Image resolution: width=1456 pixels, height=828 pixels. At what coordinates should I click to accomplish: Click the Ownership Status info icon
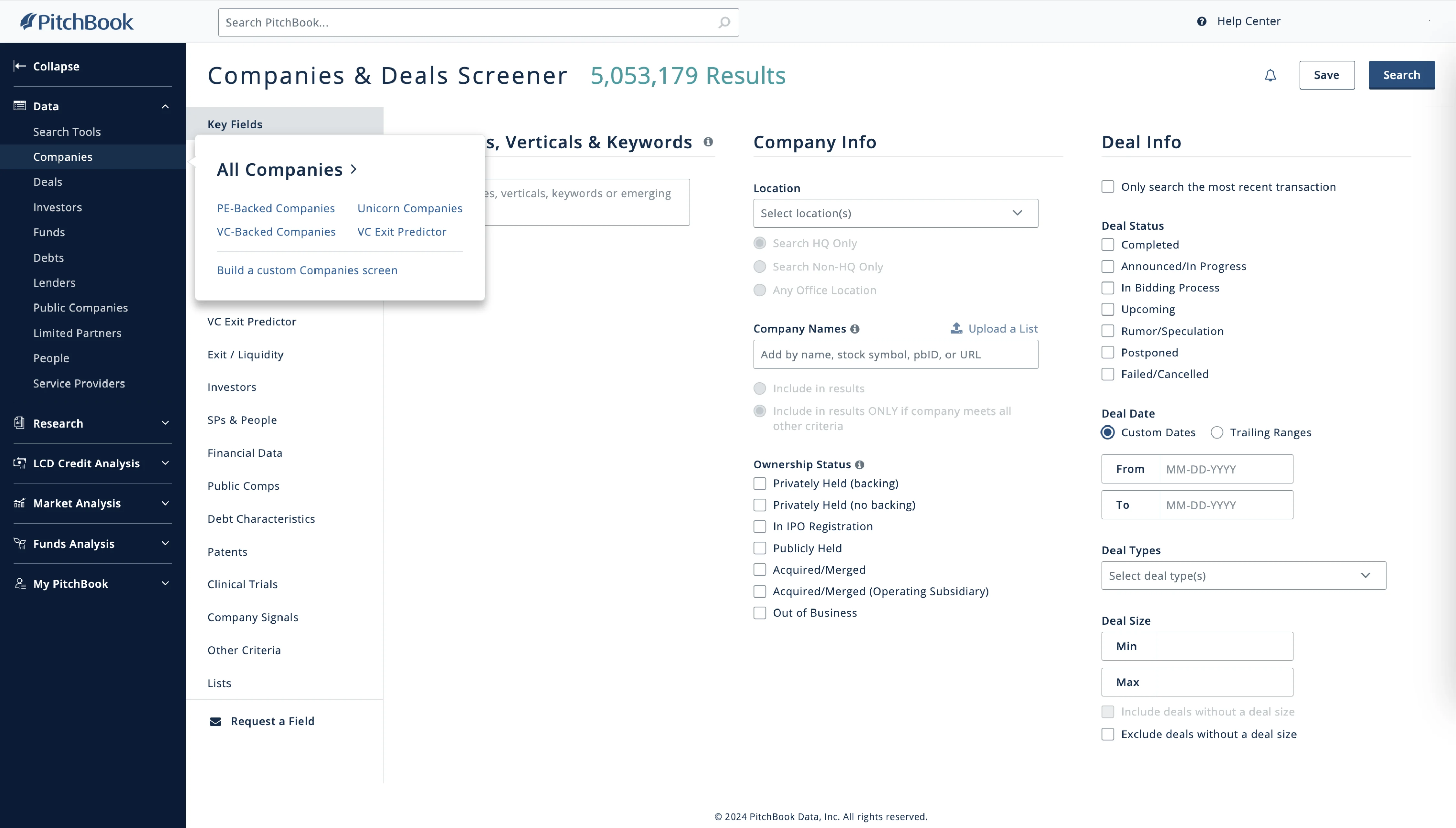[860, 465]
